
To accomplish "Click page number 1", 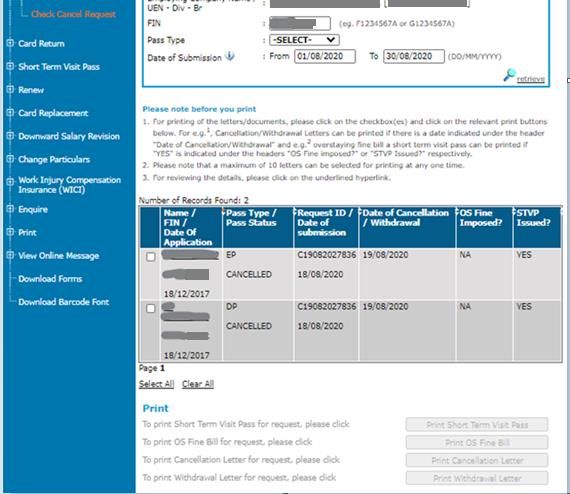I will (x=162, y=368).
